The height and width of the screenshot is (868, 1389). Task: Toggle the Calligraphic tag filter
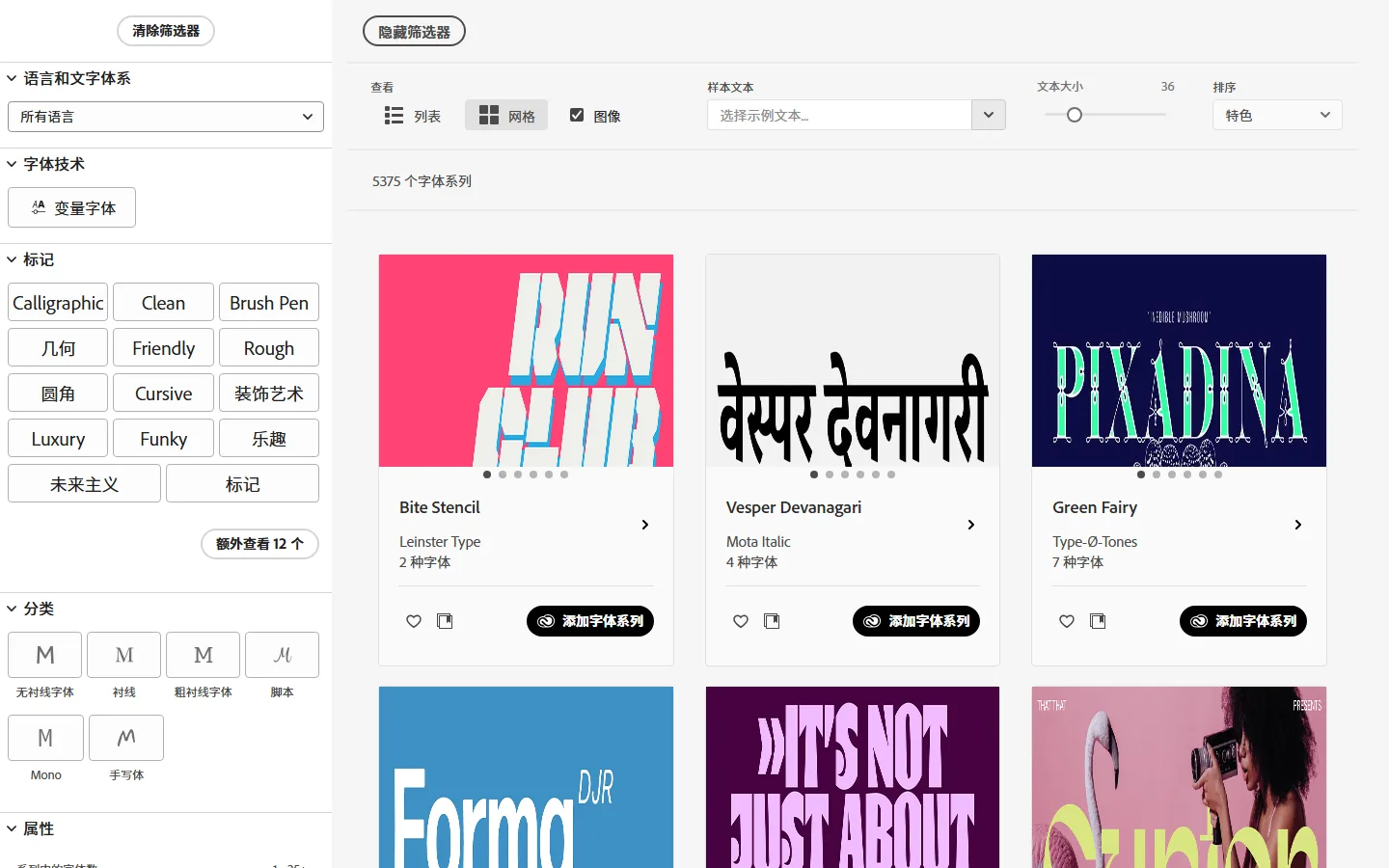pos(58,303)
